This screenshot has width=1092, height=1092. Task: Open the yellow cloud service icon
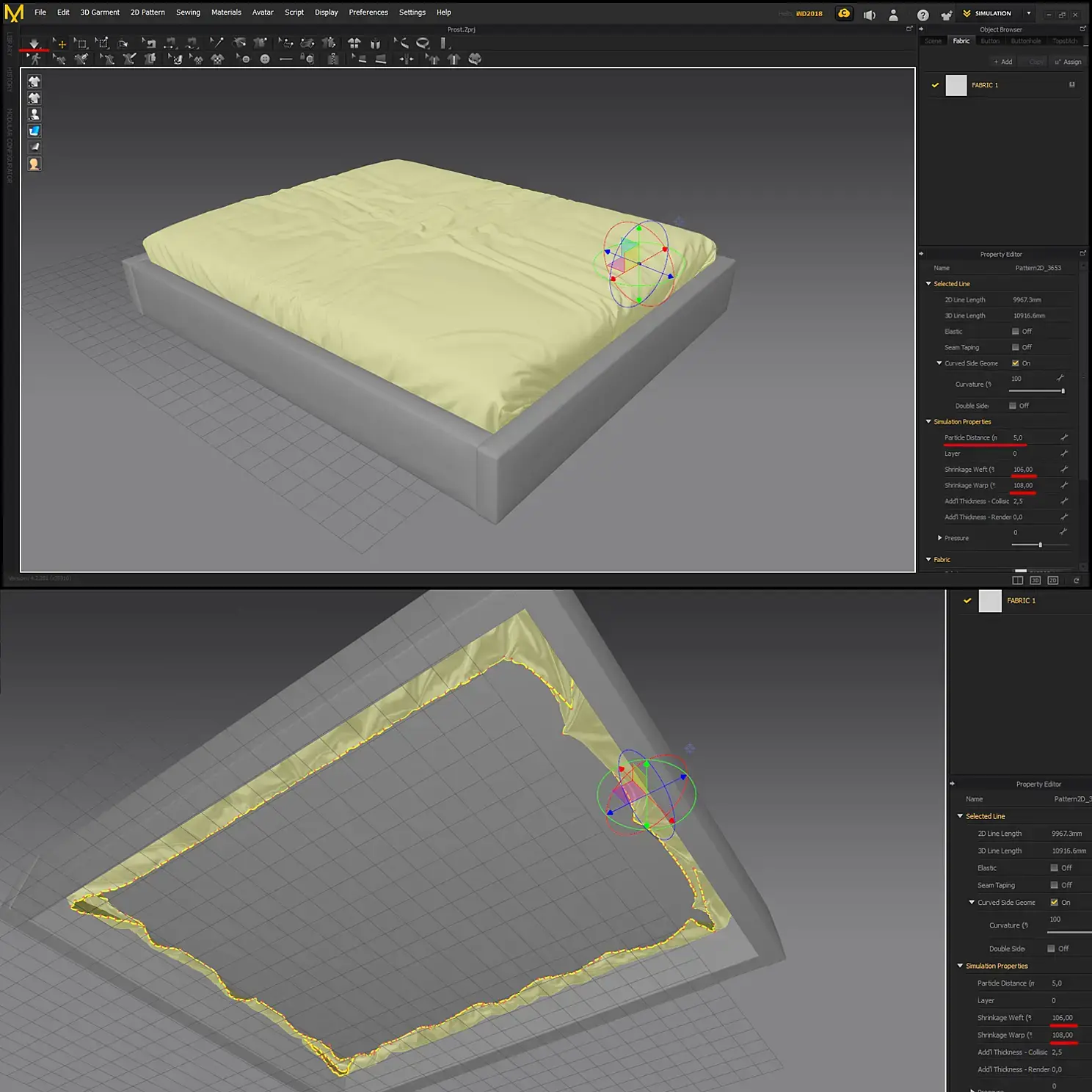click(845, 14)
